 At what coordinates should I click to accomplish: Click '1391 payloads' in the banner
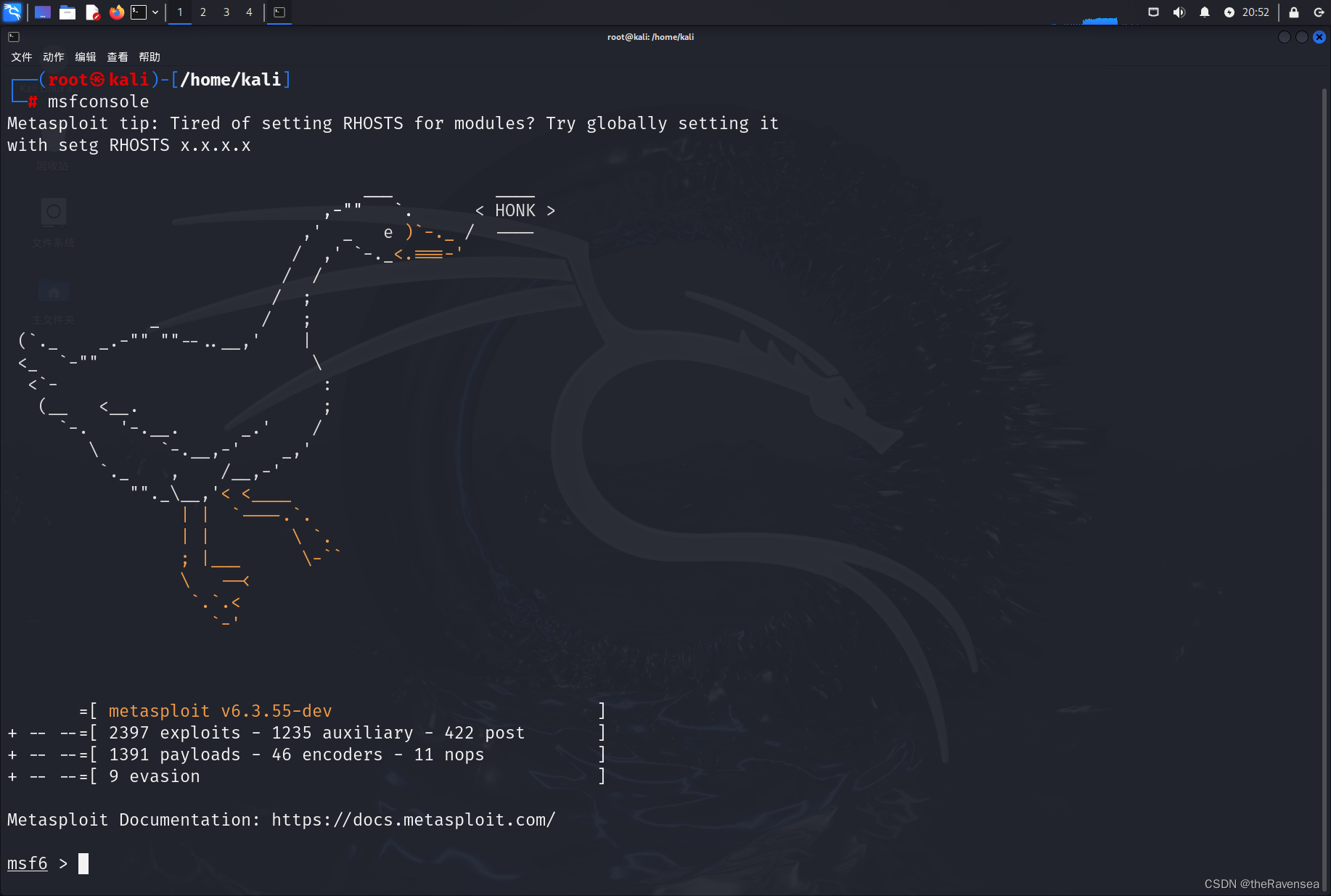[x=174, y=755]
